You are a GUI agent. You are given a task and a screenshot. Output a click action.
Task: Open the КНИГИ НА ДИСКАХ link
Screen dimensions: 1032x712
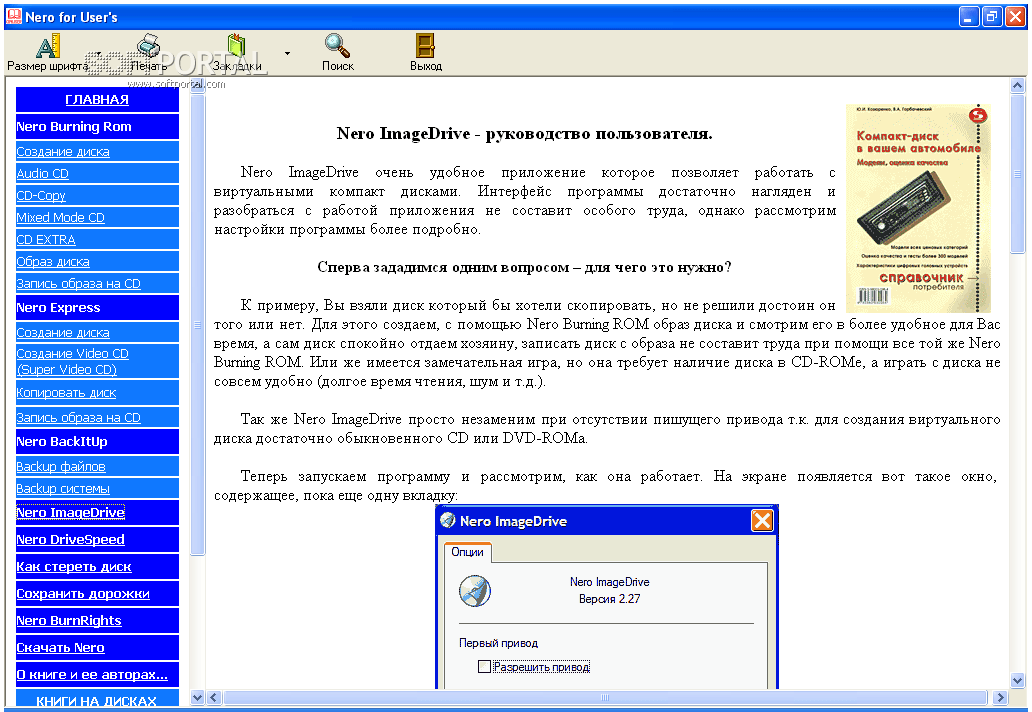(96, 701)
